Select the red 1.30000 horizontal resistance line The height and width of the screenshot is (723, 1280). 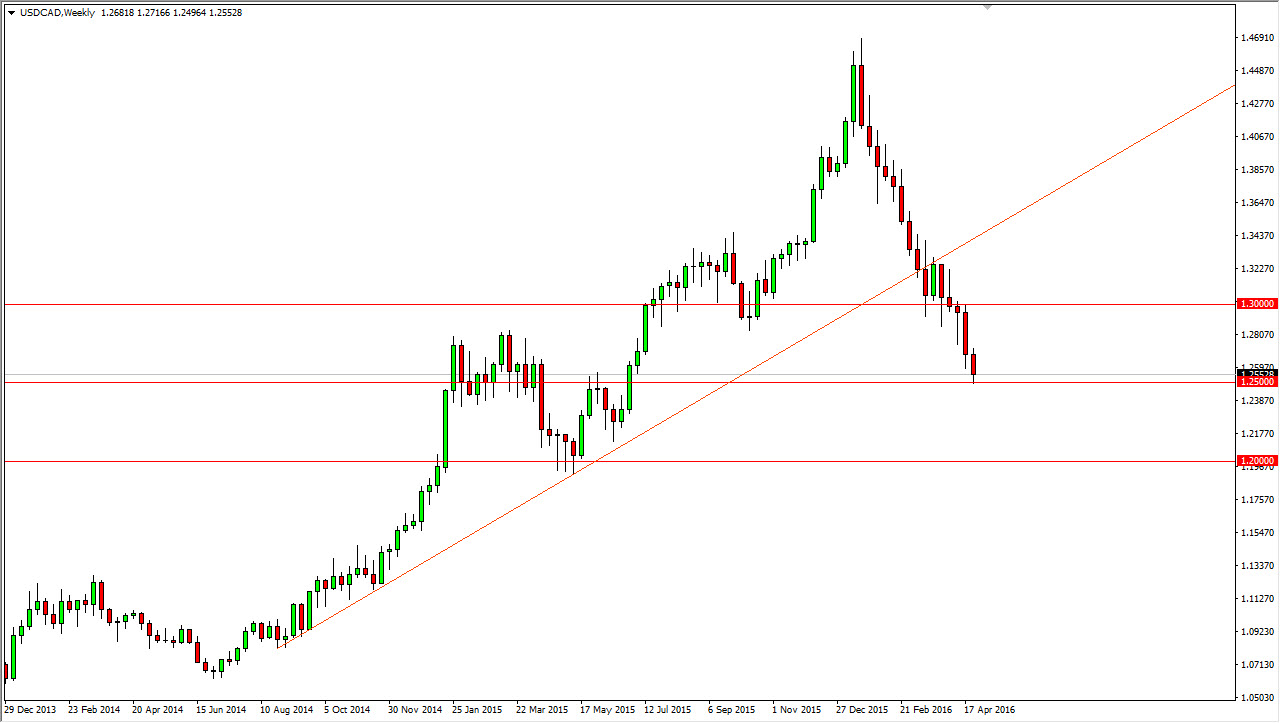(400, 303)
